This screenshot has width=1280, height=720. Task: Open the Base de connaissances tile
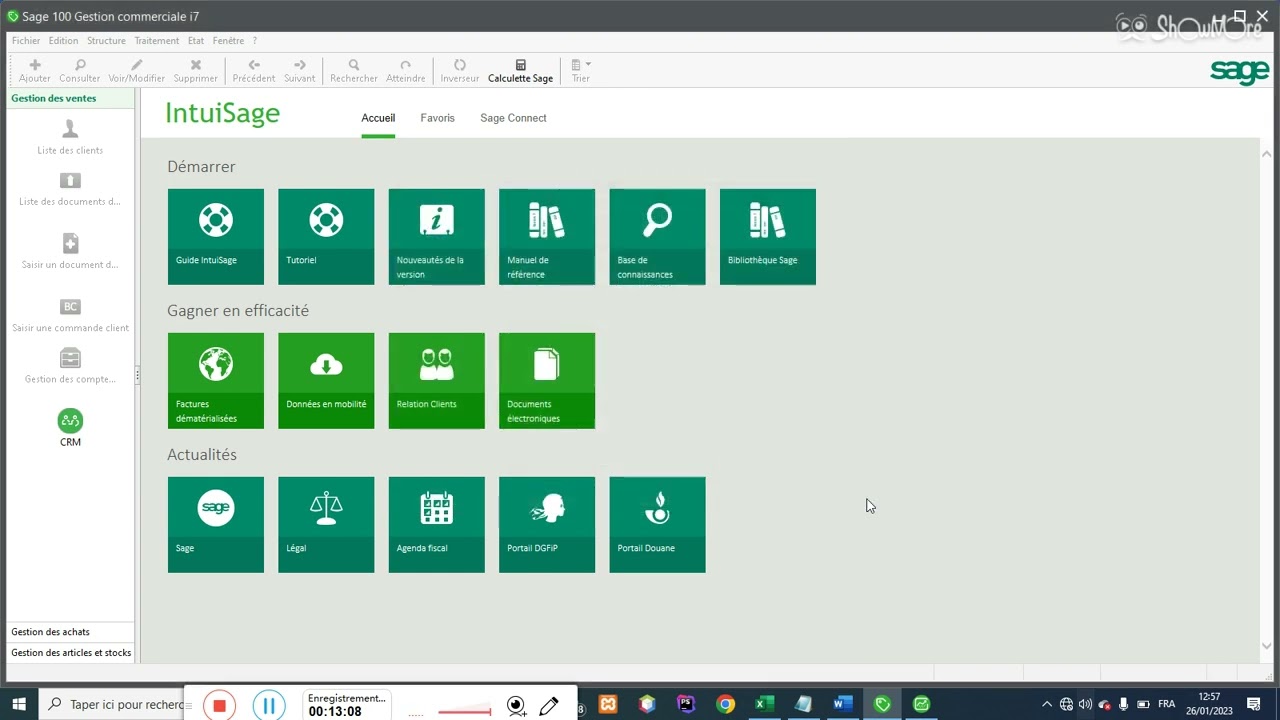click(x=657, y=237)
